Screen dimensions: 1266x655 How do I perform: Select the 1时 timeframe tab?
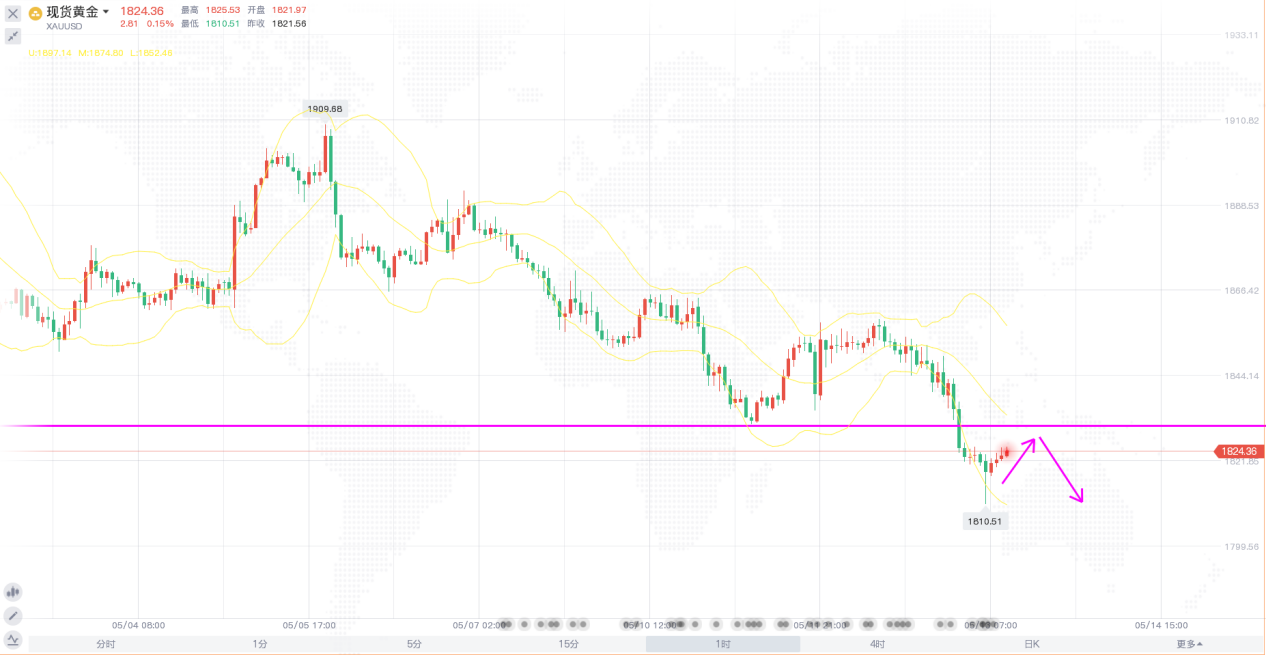click(723, 644)
